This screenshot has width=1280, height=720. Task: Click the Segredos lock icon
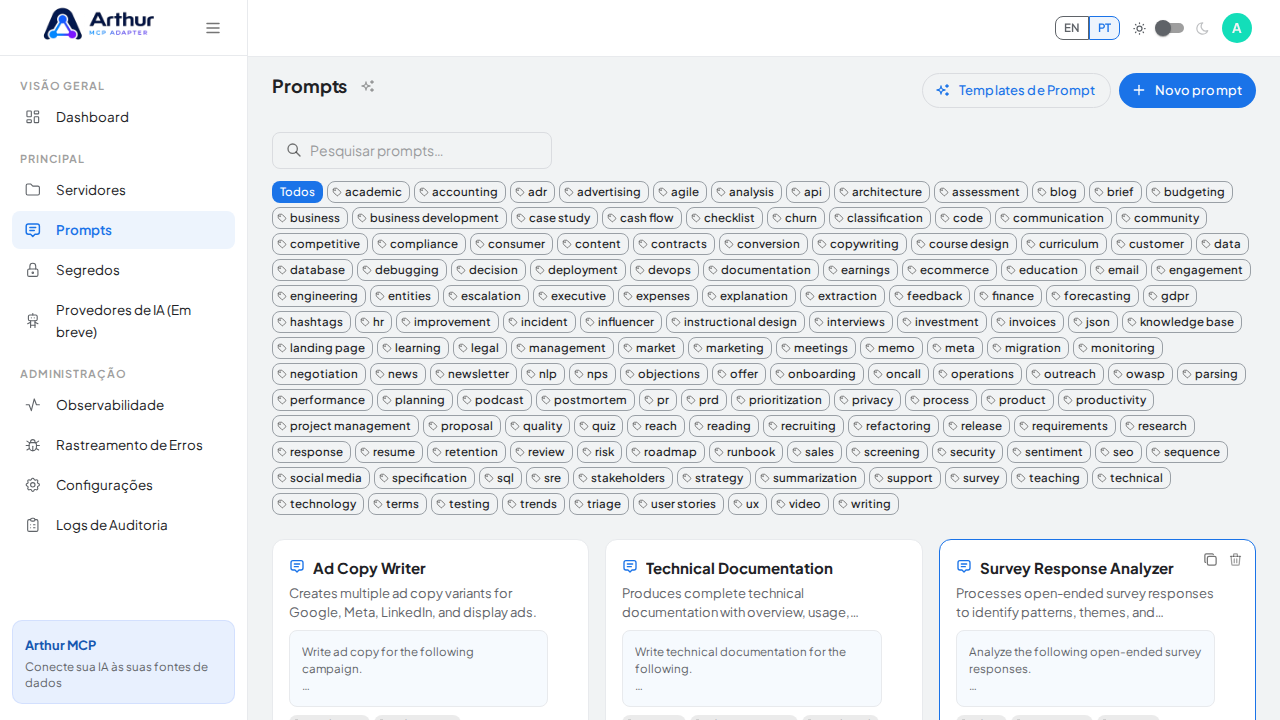33,270
